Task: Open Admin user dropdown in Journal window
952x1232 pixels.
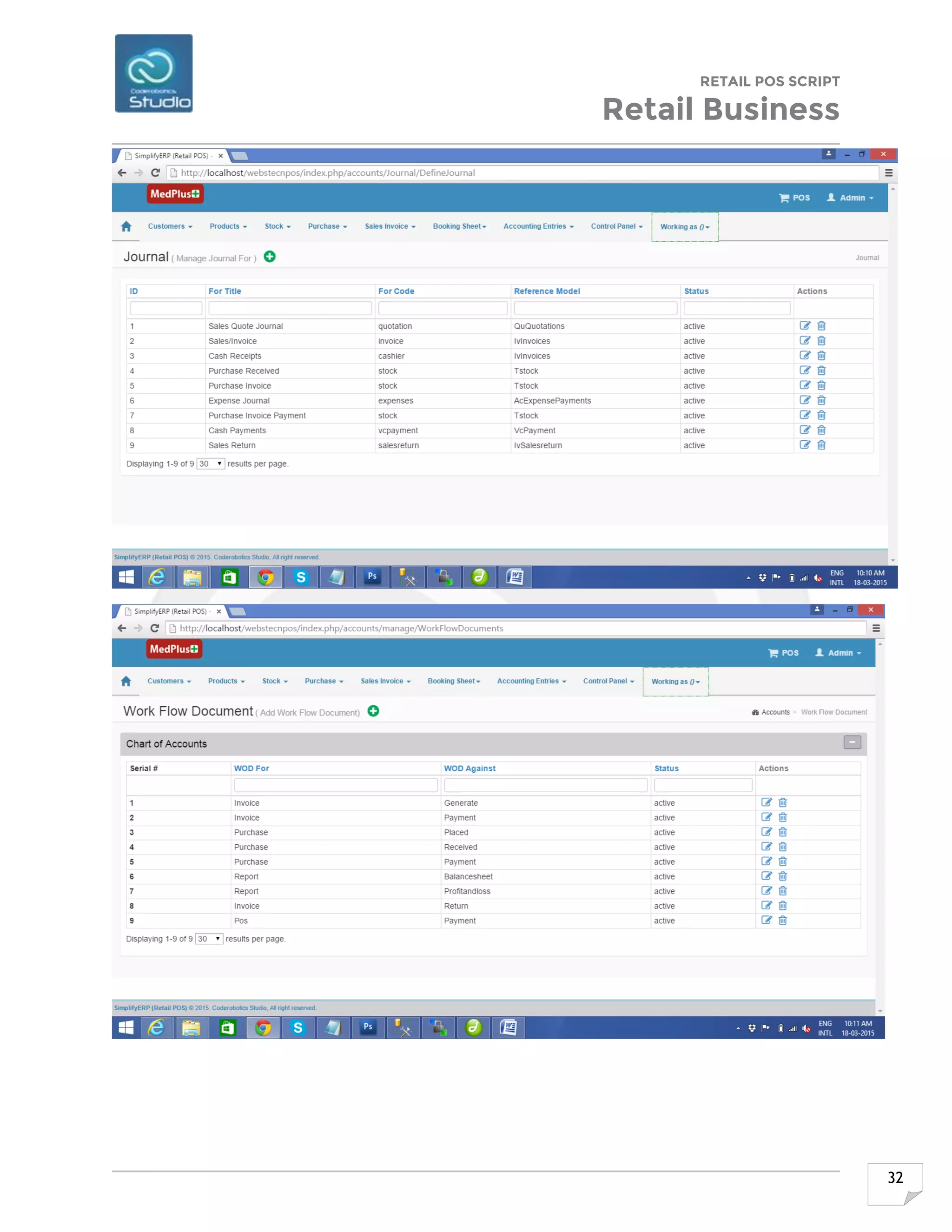Action: pyautogui.click(x=851, y=198)
